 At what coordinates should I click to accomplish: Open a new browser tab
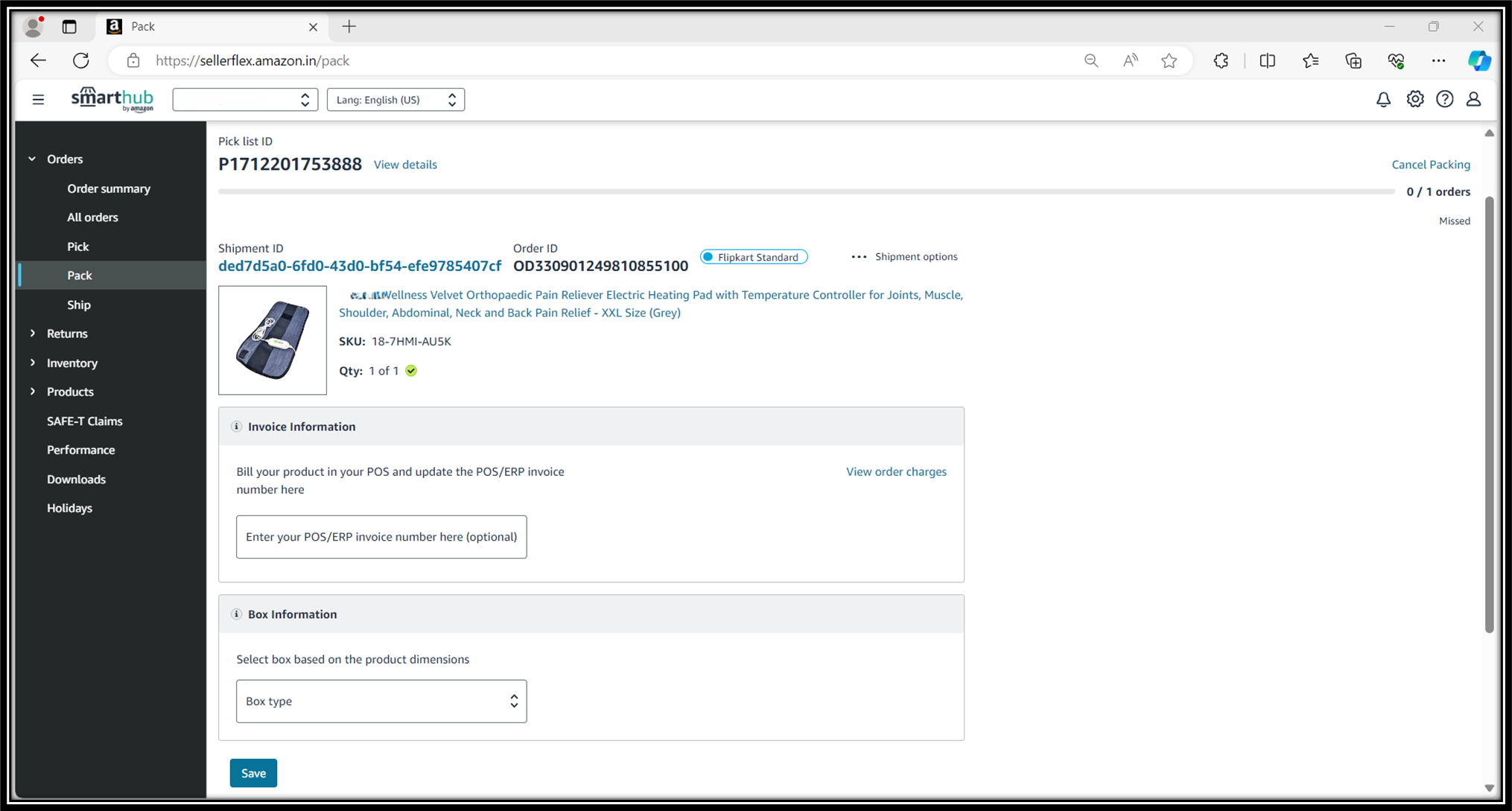349,27
